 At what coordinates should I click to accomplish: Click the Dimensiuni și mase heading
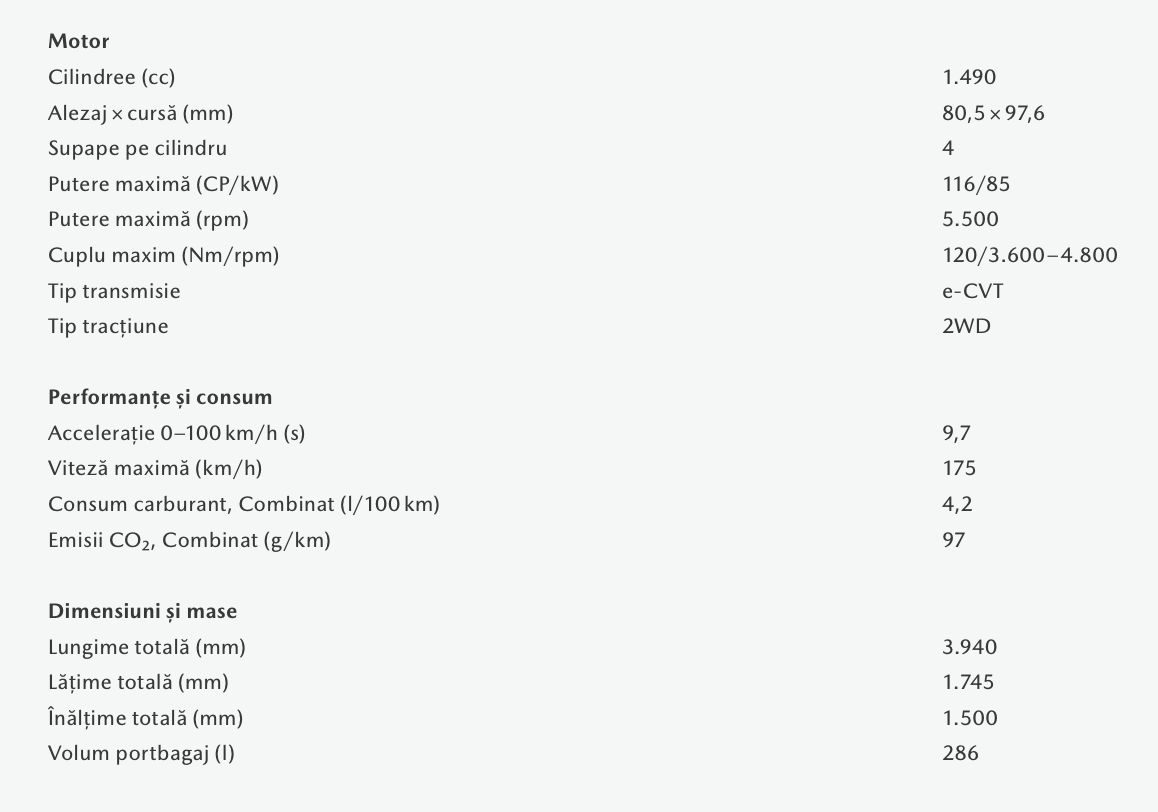click(142, 611)
